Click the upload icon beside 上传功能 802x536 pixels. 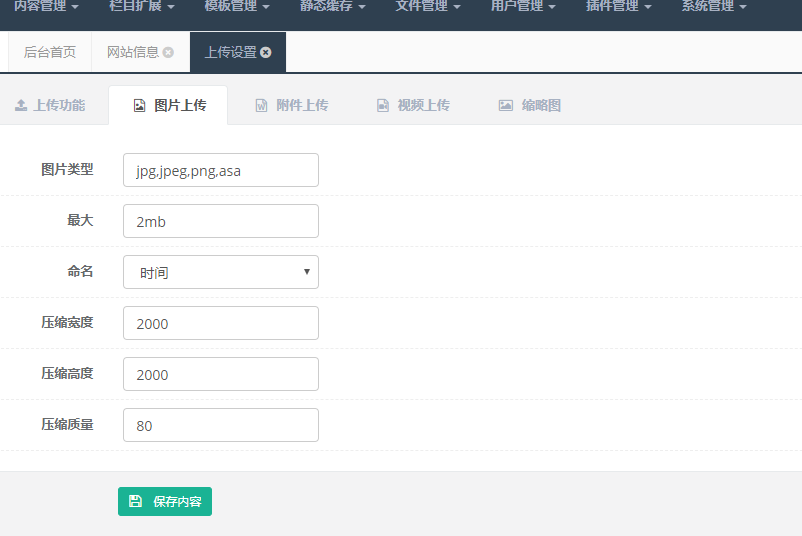[21, 105]
